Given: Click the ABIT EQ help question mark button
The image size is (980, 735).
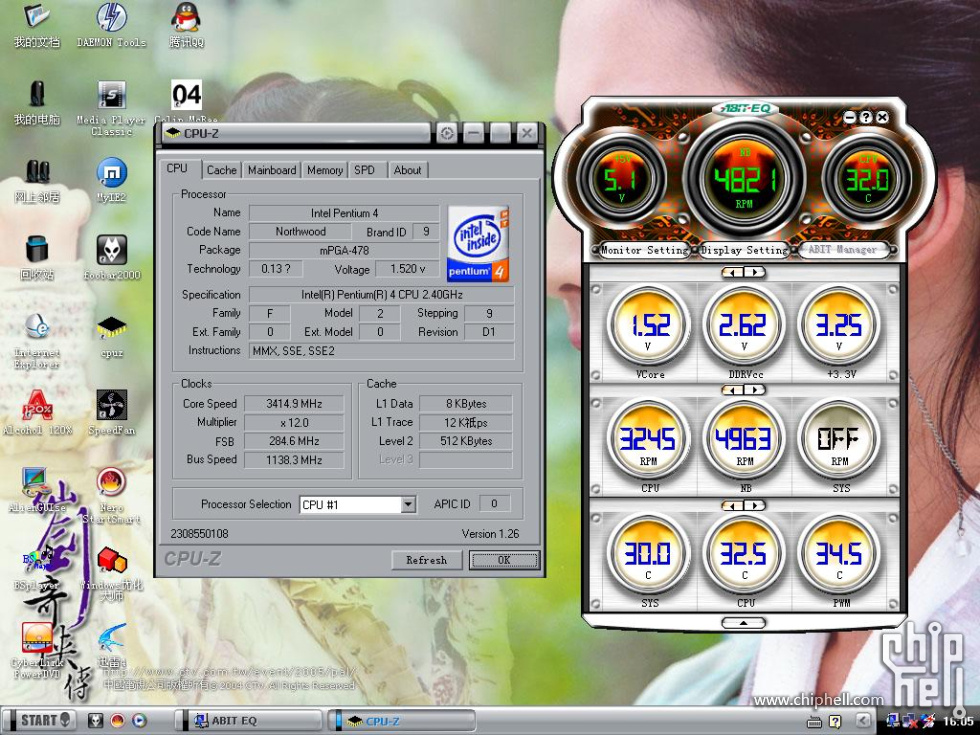Looking at the screenshot, I should 866,117.
